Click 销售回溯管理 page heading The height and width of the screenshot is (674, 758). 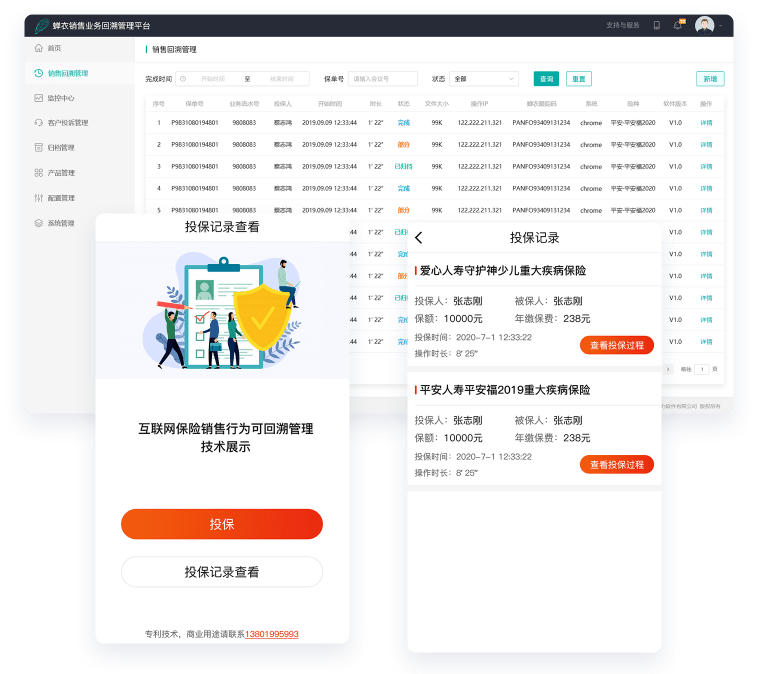coord(175,49)
